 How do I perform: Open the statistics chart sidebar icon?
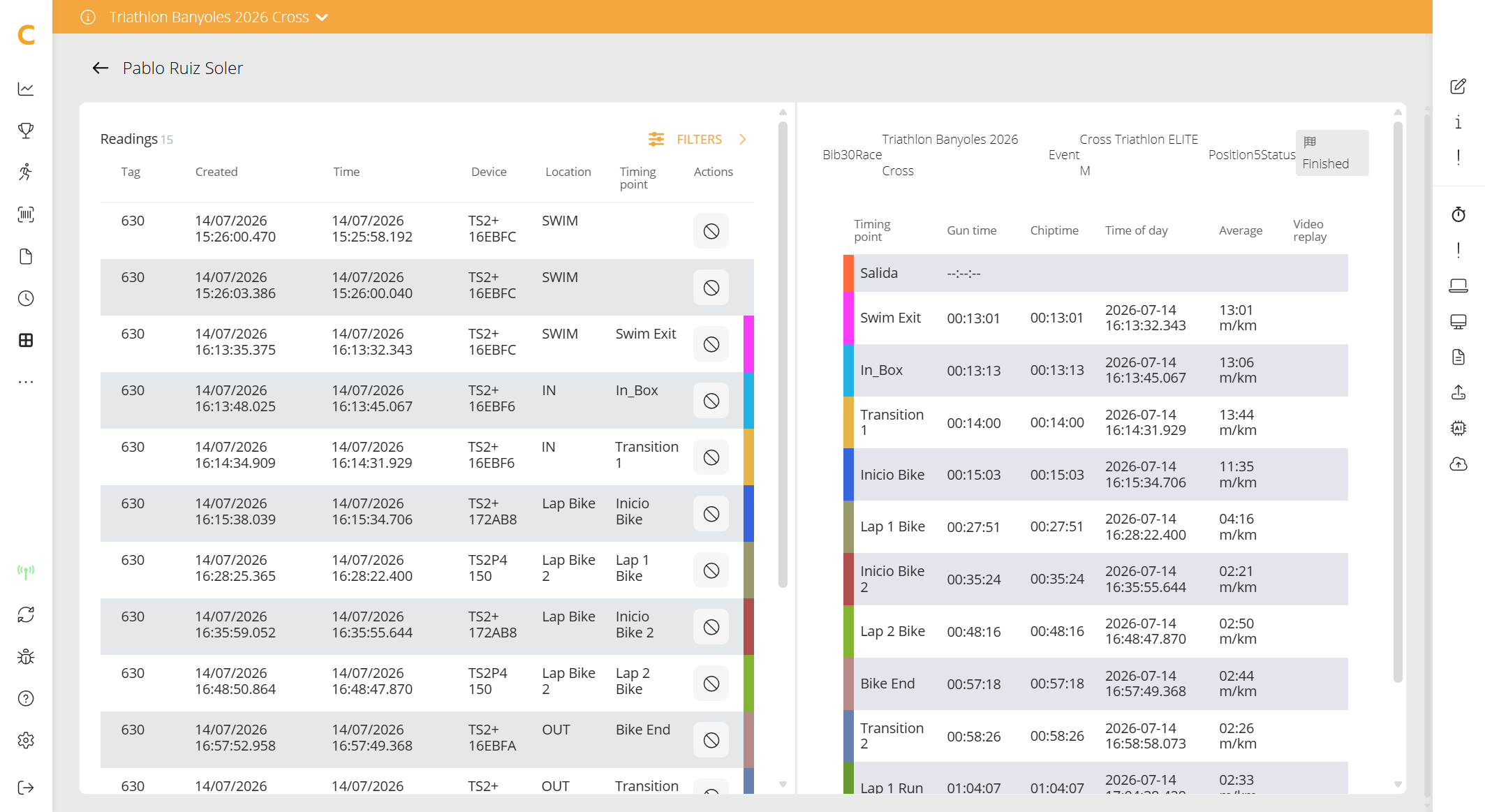(26, 89)
